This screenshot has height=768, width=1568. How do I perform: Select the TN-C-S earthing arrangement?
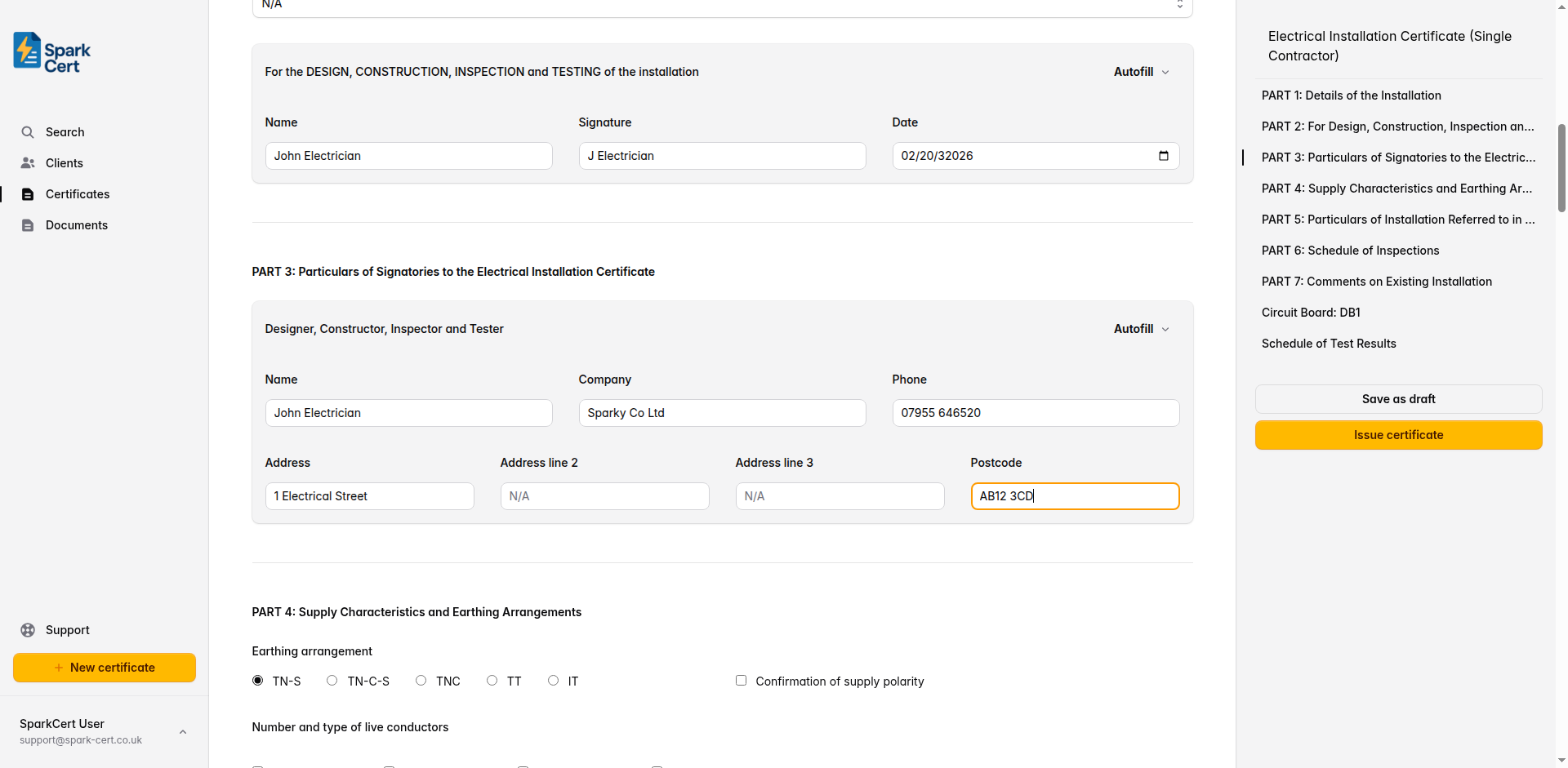point(331,680)
